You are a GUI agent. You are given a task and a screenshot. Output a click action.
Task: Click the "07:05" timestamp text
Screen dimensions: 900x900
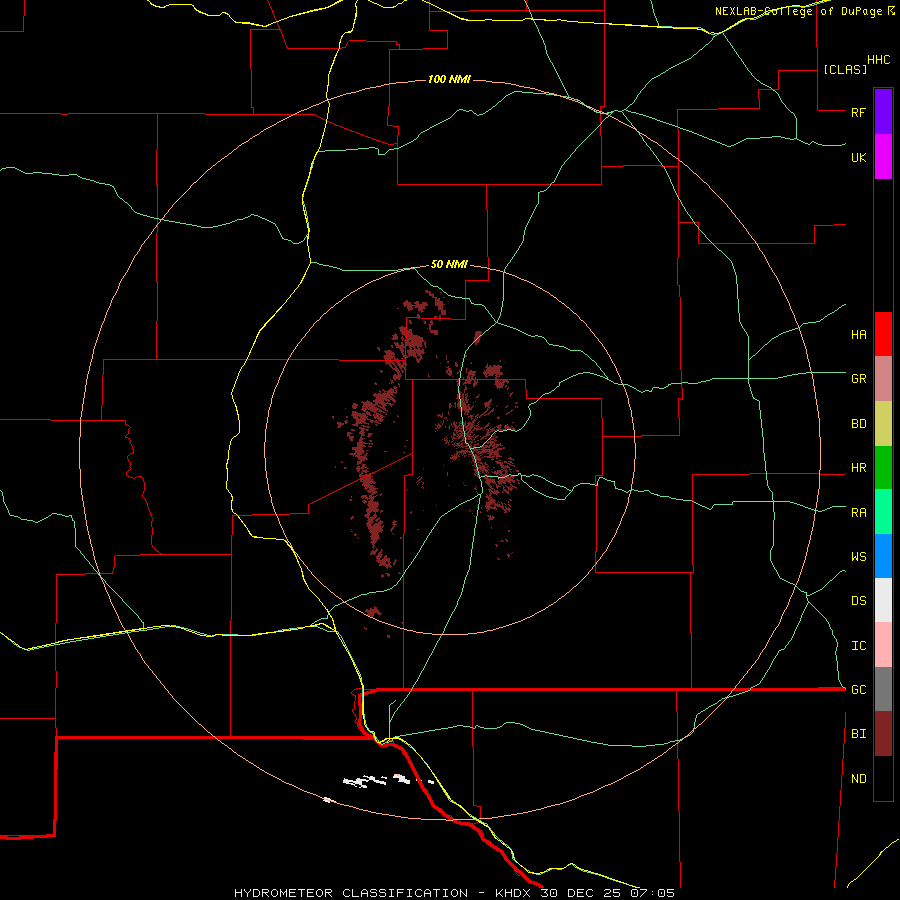pyautogui.click(x=652, y=893)
